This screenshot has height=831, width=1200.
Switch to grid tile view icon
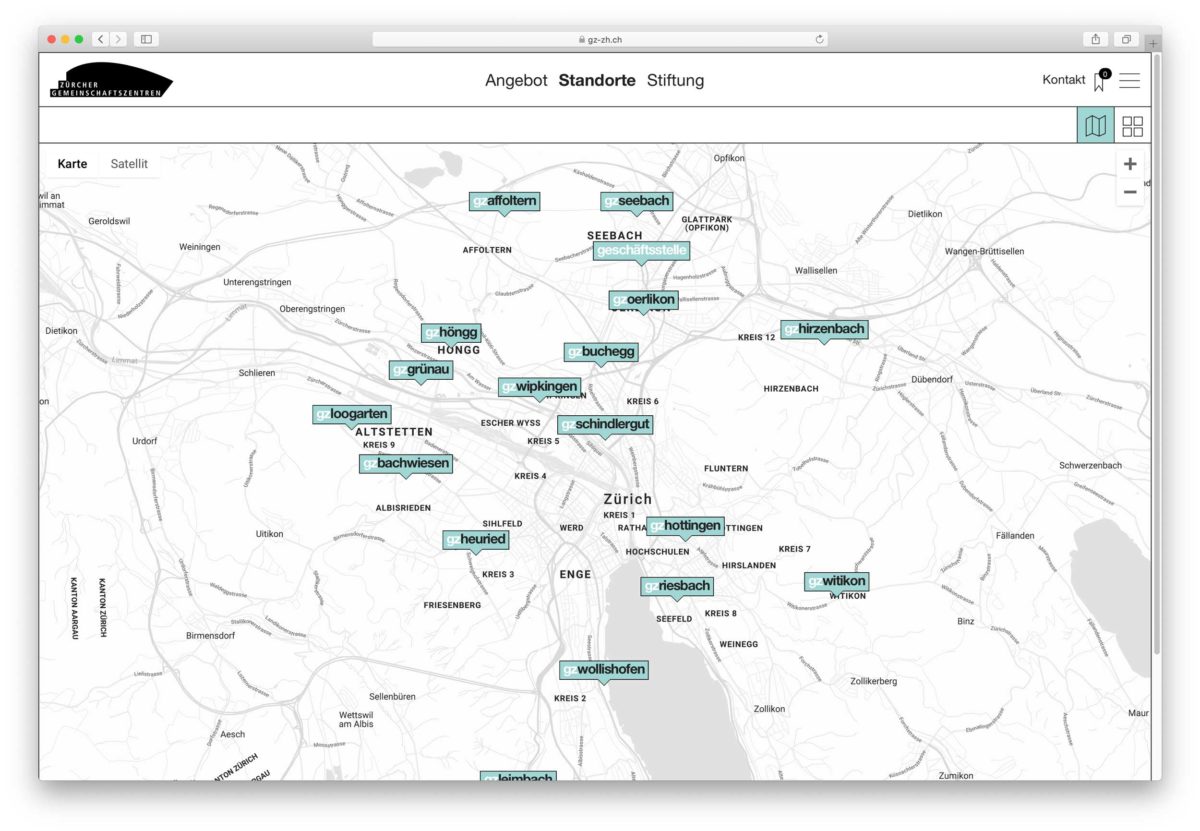point(1132,126)
